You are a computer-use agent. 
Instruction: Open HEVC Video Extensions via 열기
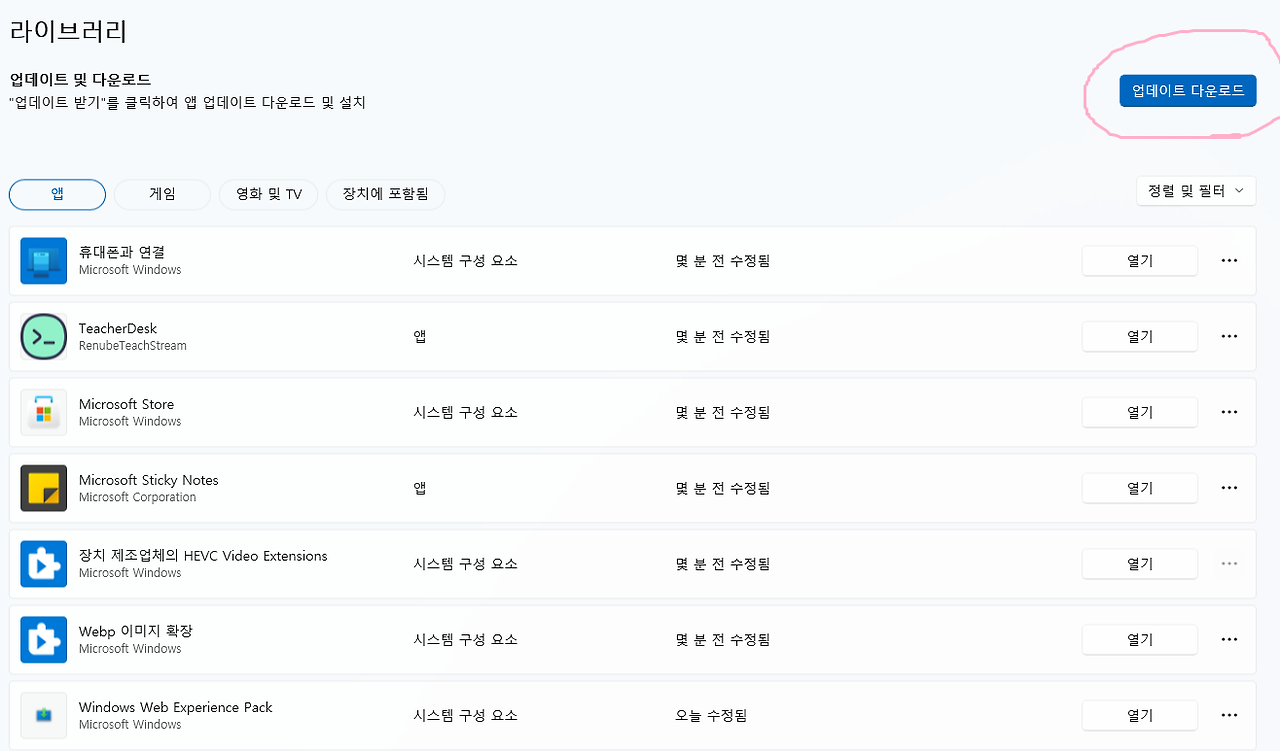point(1140,564)
